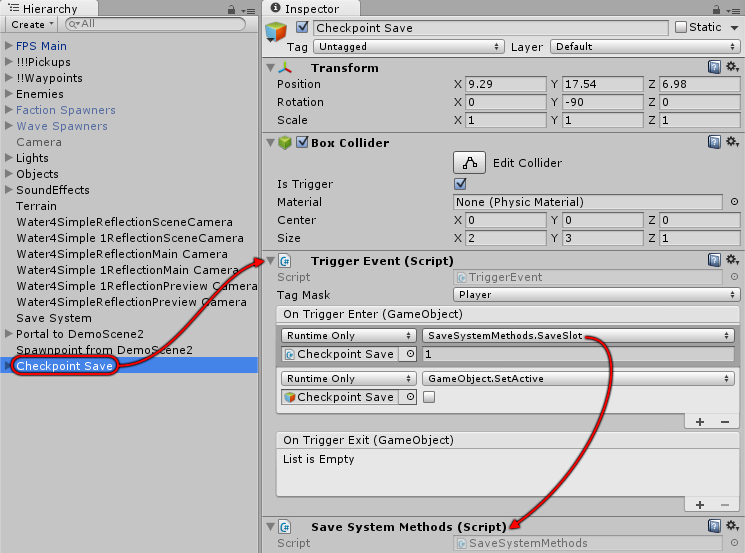745x553 pixels.
Task: Open Physic Material object picker circle
Action: point(734,202)
